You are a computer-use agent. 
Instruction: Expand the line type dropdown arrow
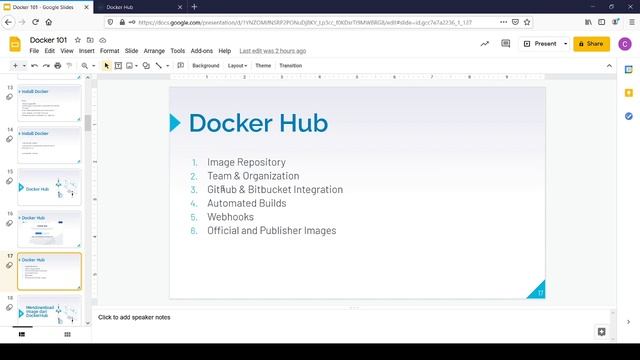pos(167,66)
